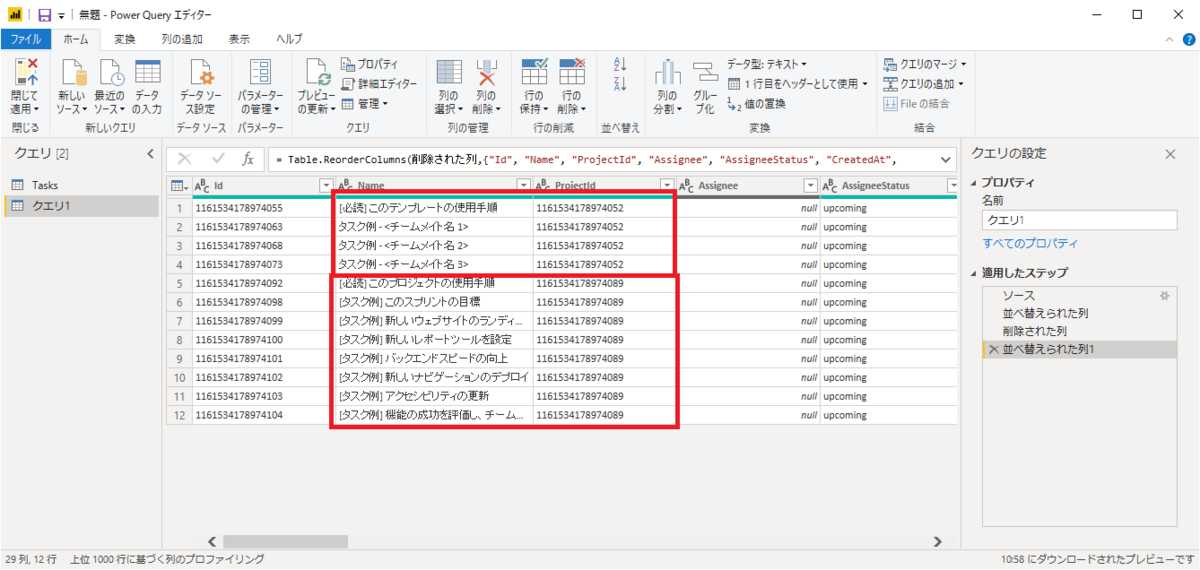Select the クエリ1 query

pos(81,206)
